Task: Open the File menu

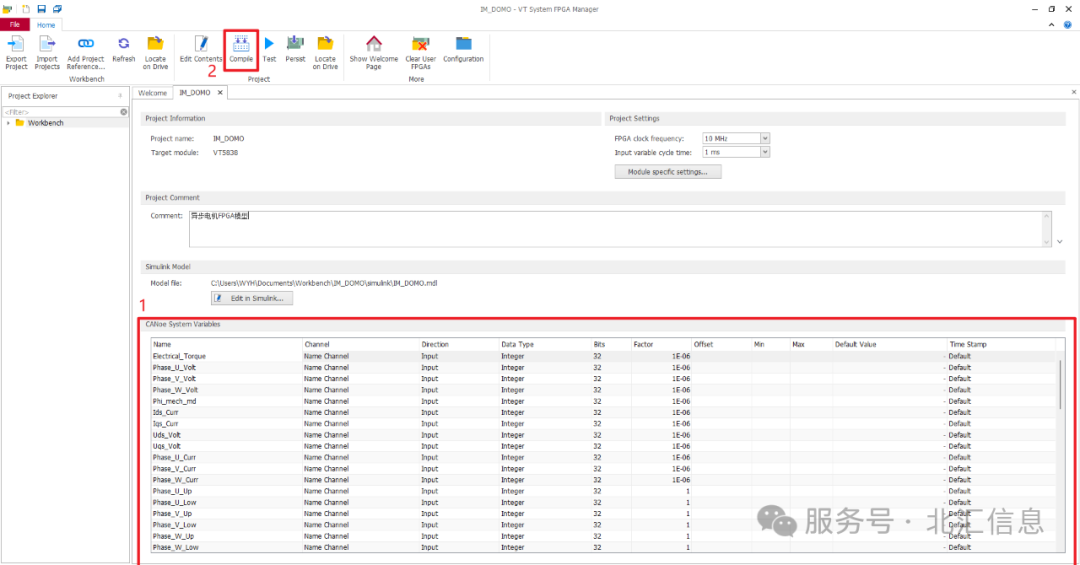Action: pyautogui.click(x=14, y=25)
